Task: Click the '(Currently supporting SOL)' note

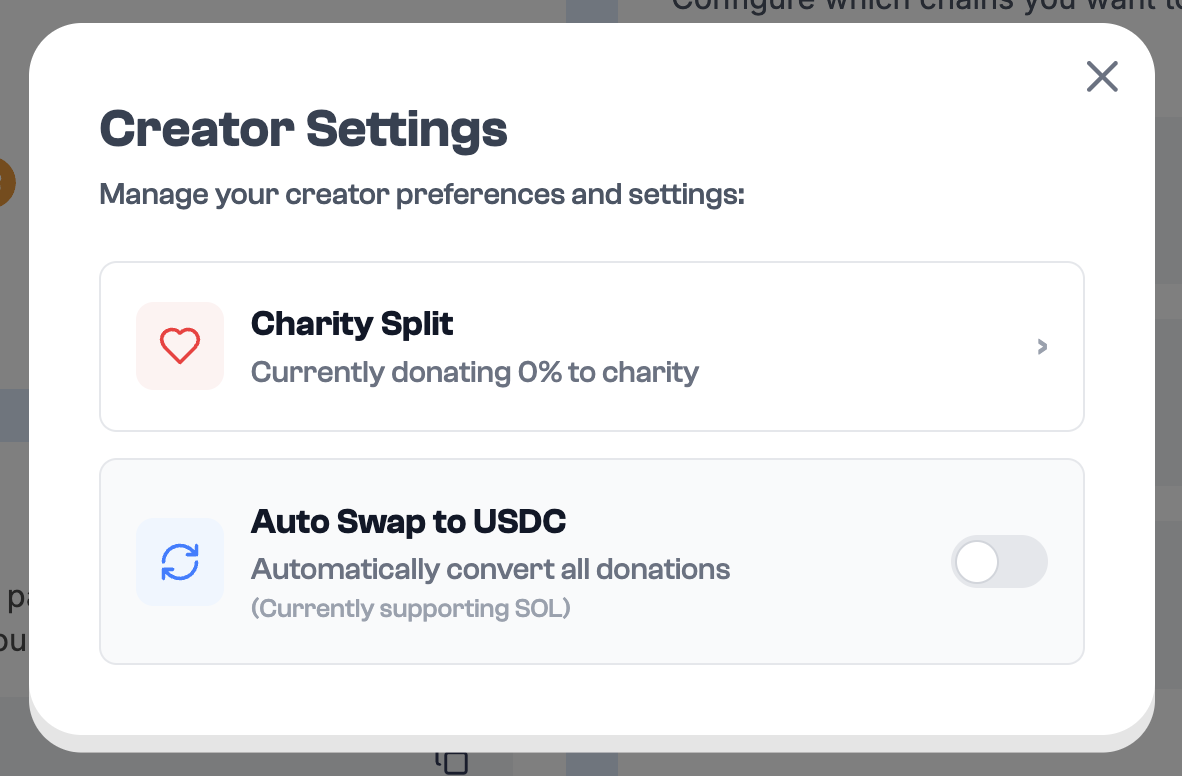Action: tap(410, 608)
